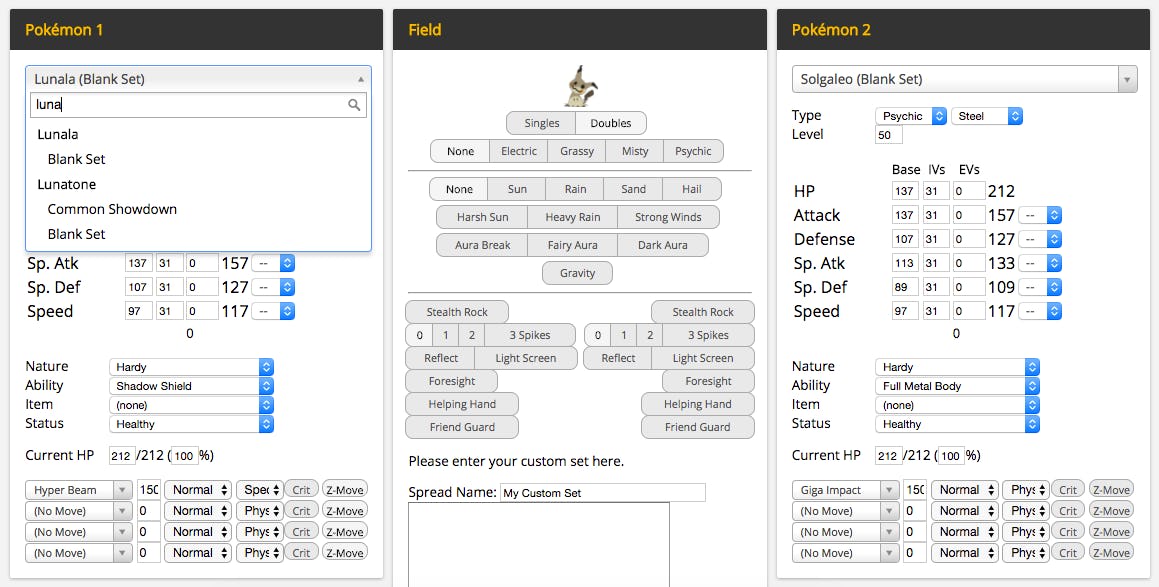Toggle Gravity on the field
The image size is (1159, 587).
point(577,272)
